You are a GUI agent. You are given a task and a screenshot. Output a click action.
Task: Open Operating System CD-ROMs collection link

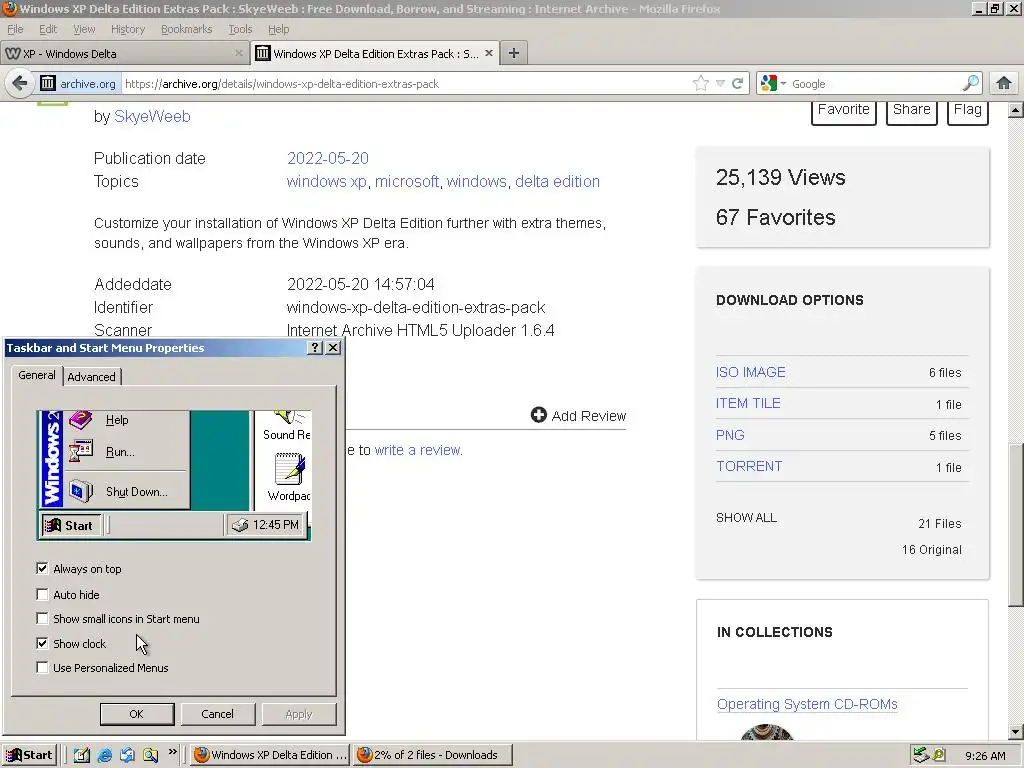[807, 704]
